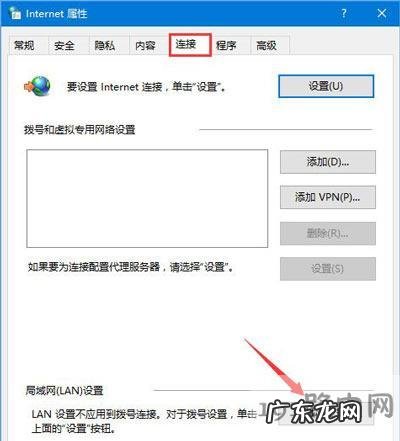Screen dimensions: 400x441
Task: Click the 添加 VPN(P)... button
Action: click(328, 197)
